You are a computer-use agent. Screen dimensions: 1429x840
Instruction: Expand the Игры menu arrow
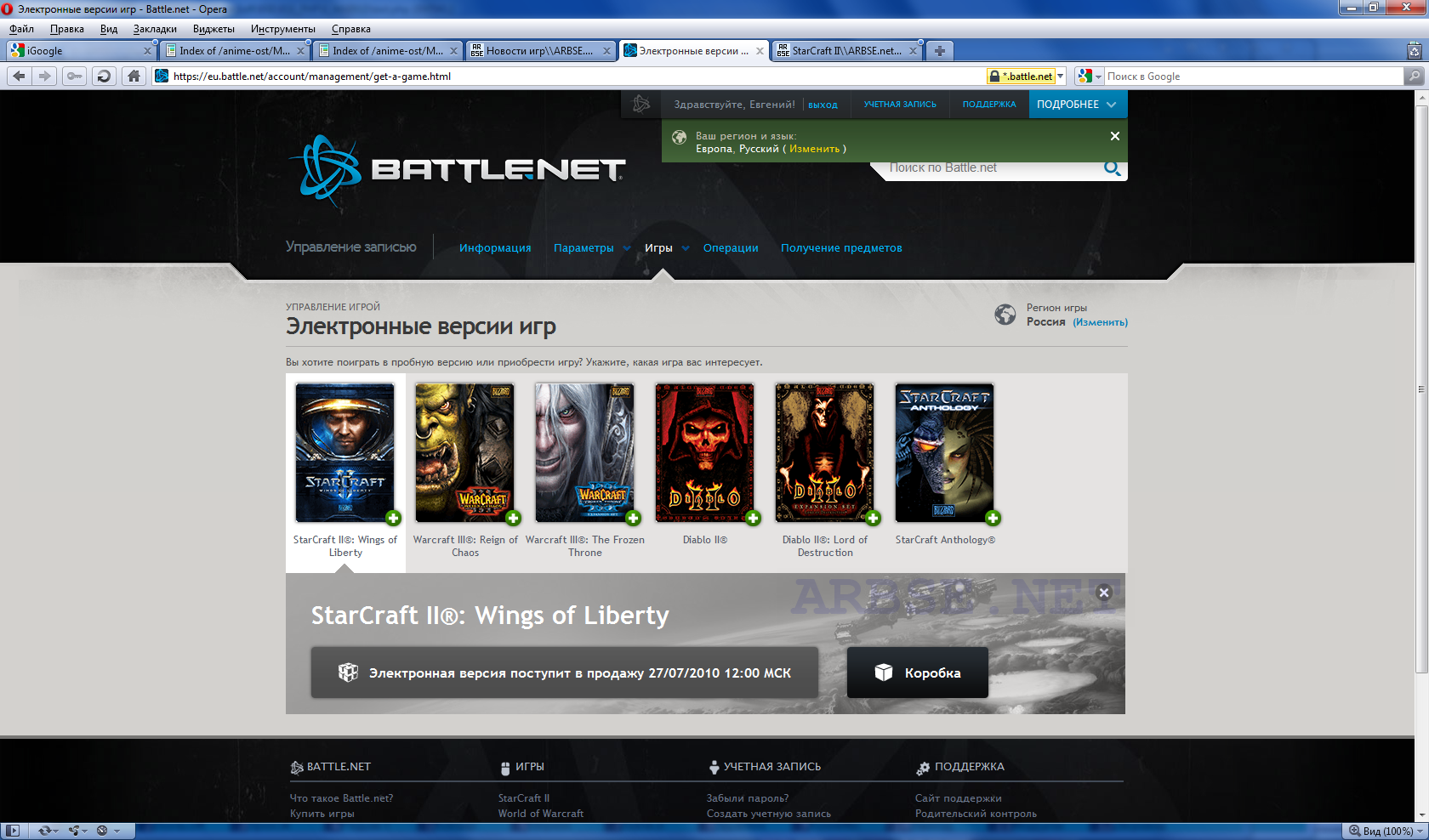click(x=686, y=248)
